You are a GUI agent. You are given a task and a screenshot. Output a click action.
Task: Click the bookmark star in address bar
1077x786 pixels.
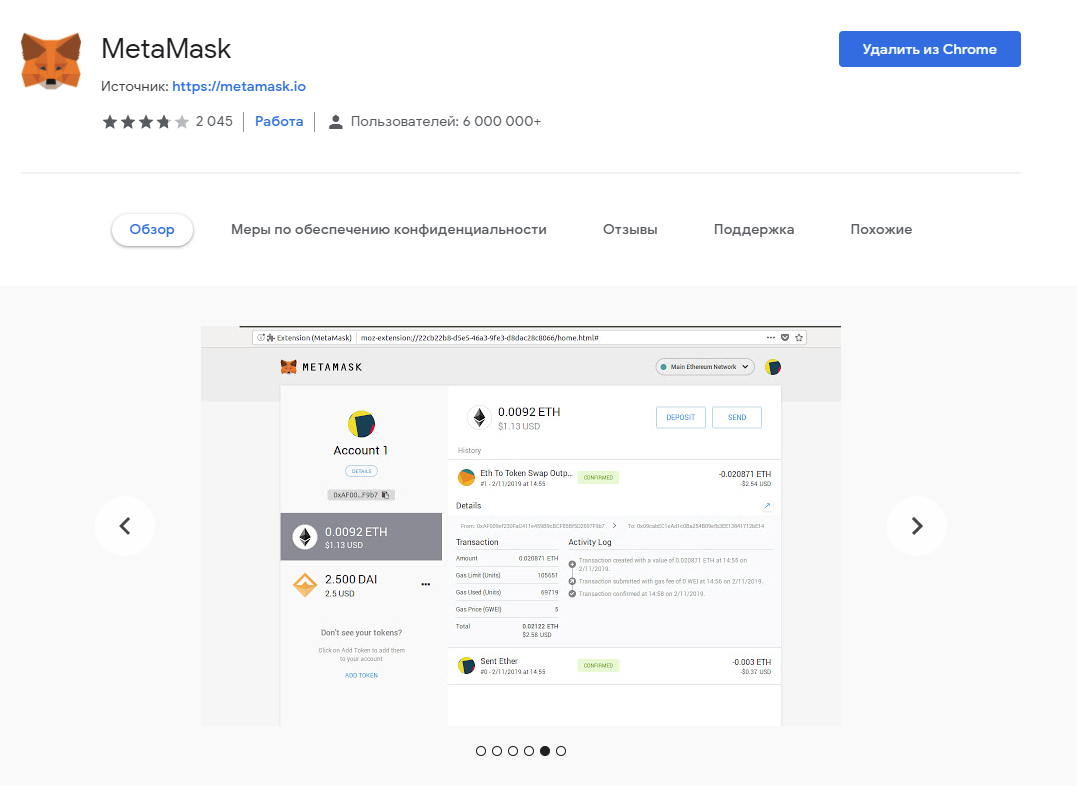[799, 337]
